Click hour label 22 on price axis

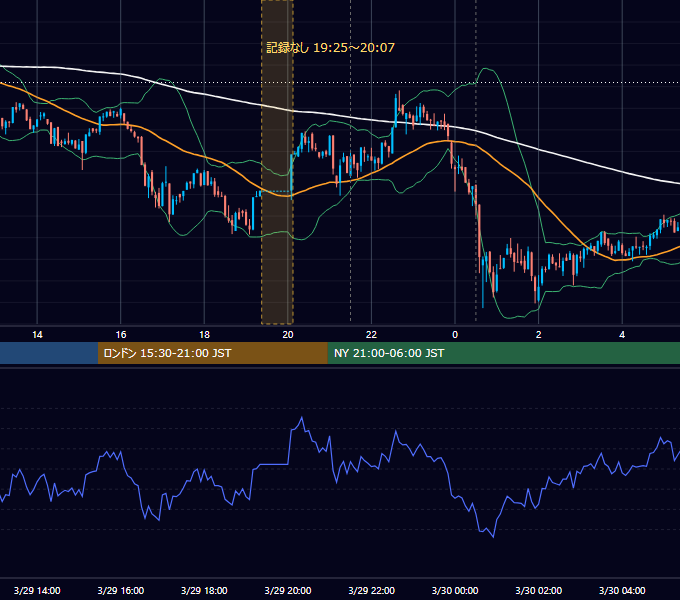371,335
